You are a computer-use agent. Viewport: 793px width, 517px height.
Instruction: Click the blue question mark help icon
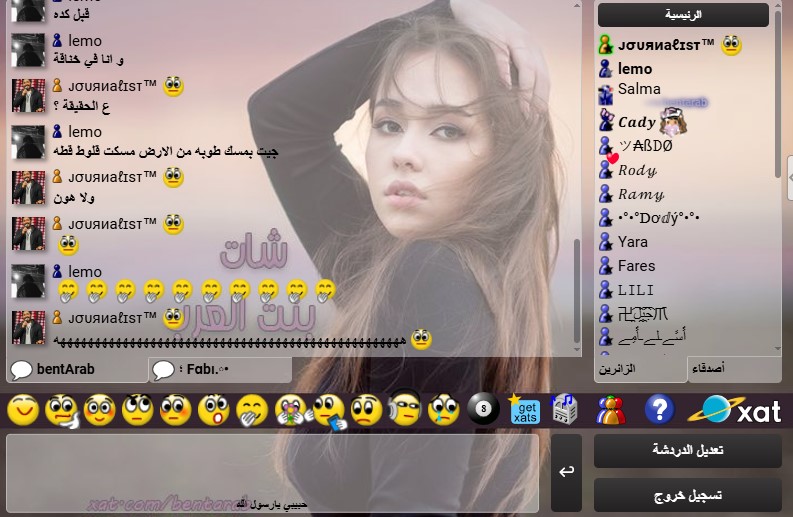(x=659, y=409)
